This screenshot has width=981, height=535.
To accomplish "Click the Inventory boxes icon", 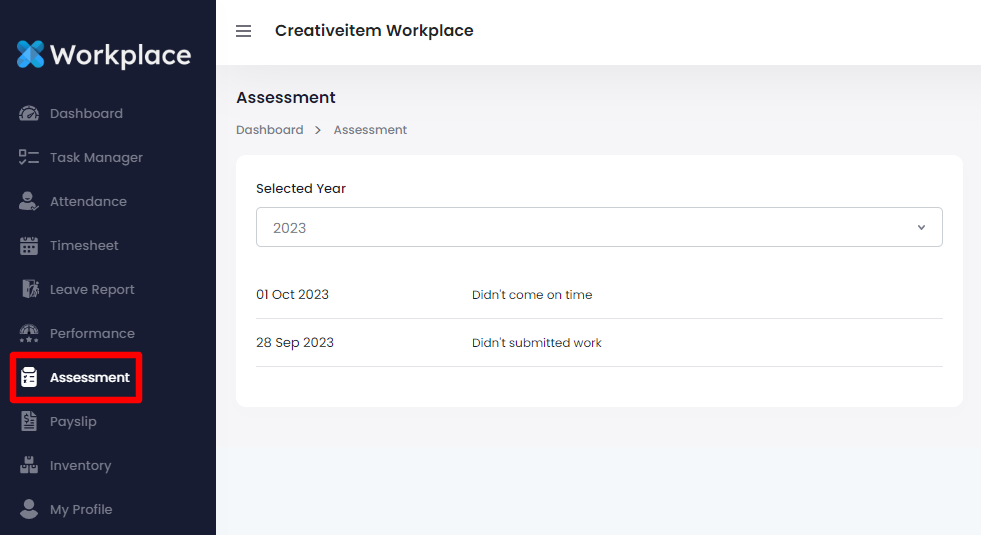I will point(29,466).
